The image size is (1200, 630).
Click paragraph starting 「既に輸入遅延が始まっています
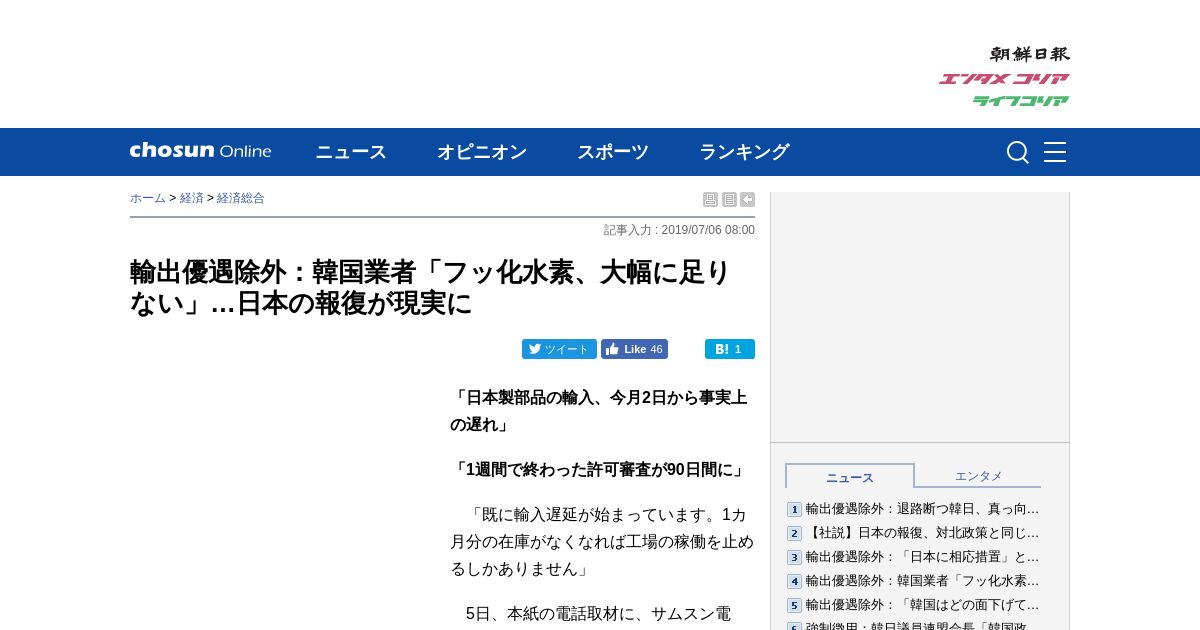[x=602, y=541]
